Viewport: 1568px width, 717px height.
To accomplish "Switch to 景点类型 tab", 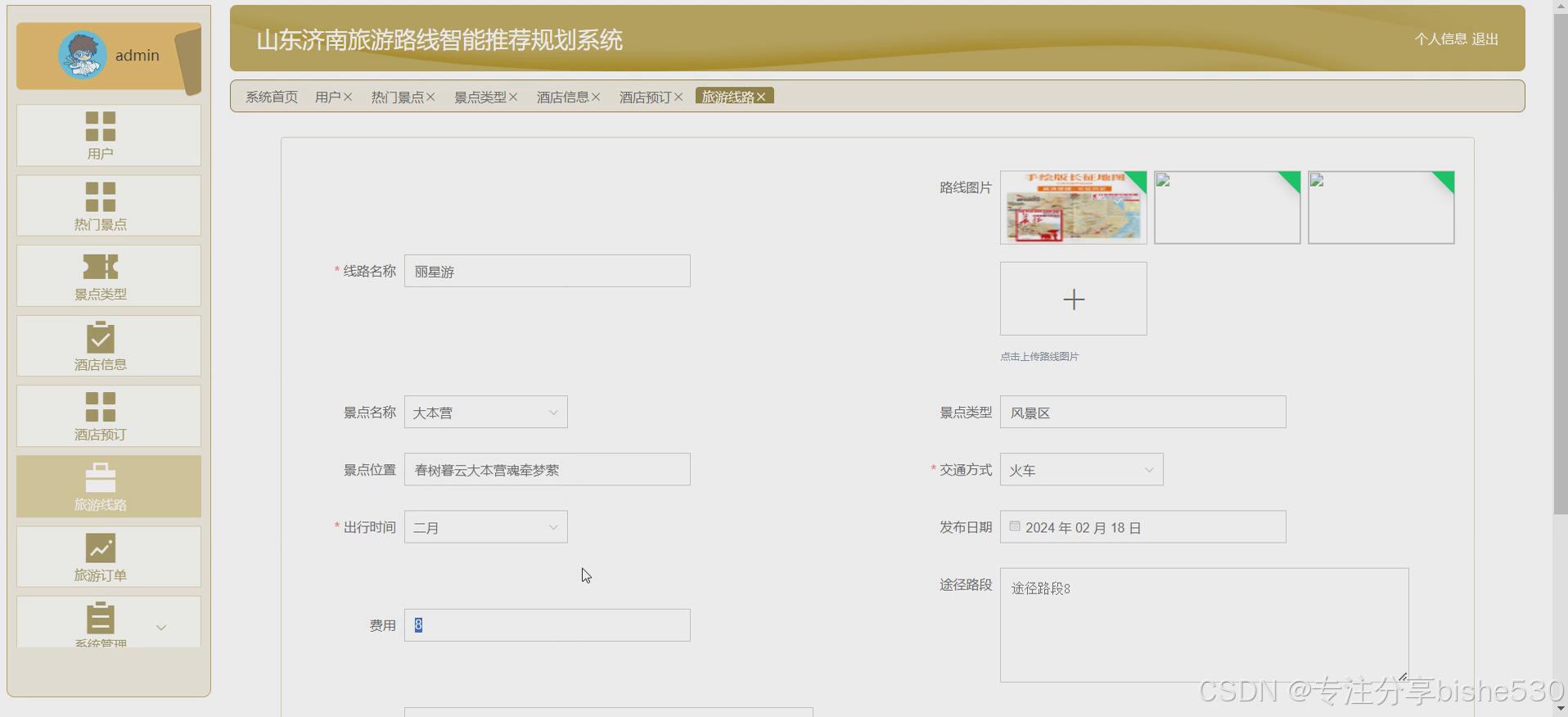I will (x=480, y=97).
